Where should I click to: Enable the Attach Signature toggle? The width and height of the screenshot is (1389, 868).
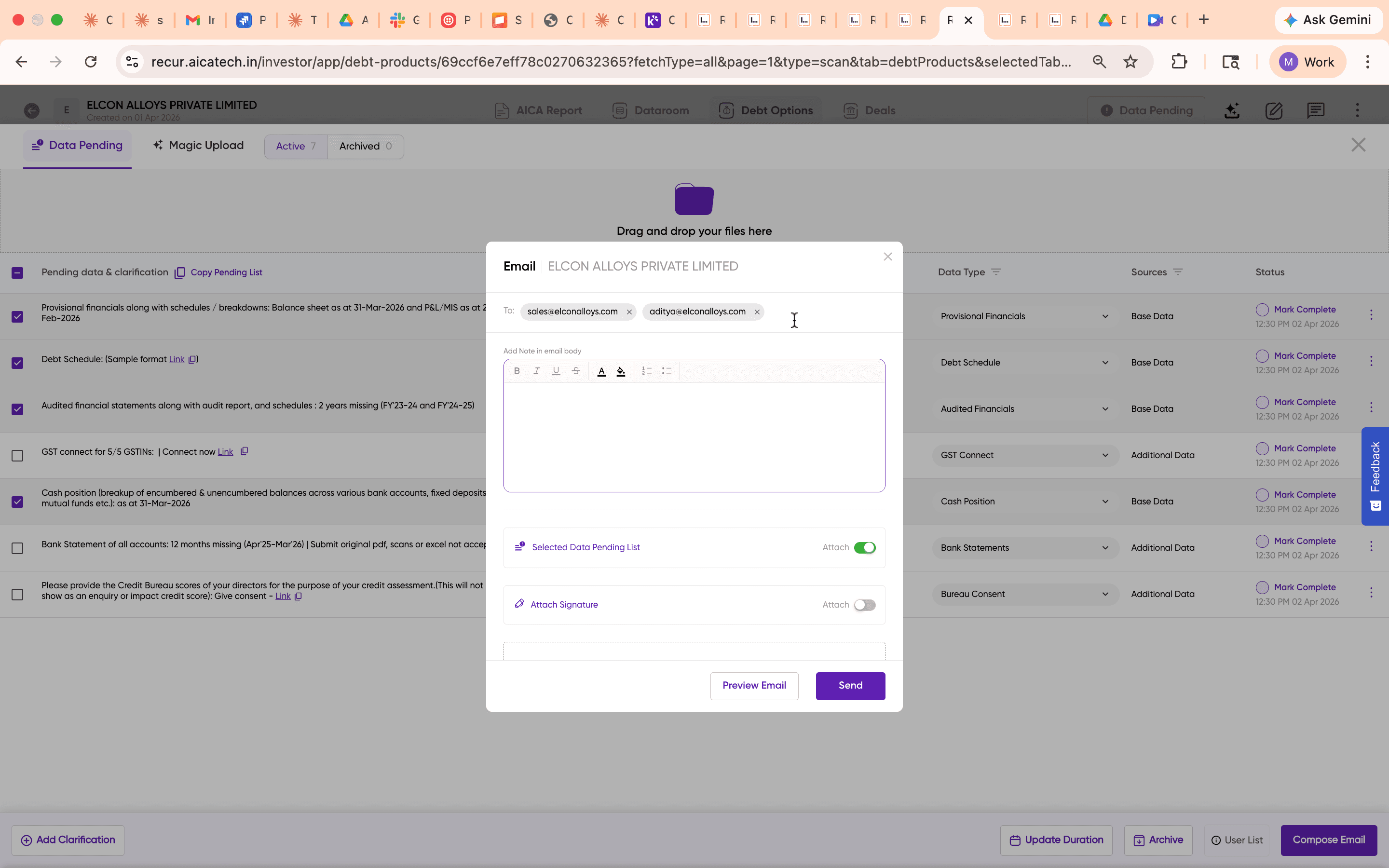865,605
